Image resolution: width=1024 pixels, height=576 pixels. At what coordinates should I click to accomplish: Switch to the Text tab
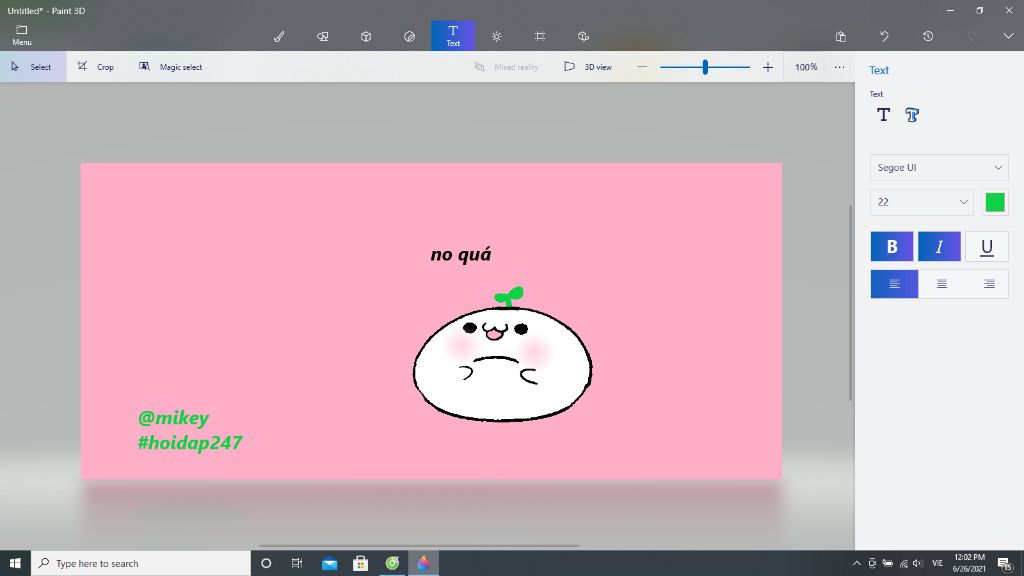click(x=453, y=35)
